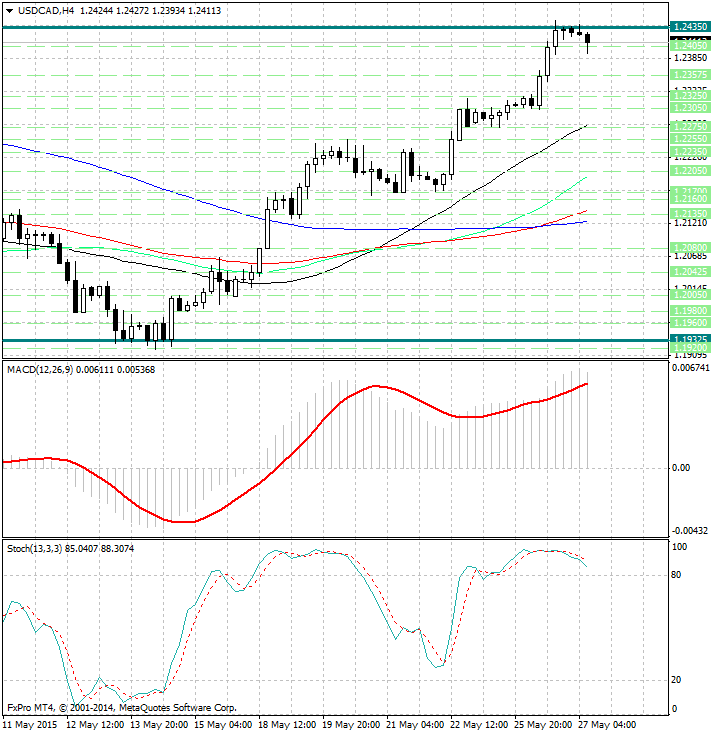Image resolution: width=711 pixels, height=733 pixels.
Task: Select the 18 May 12:00 time marker
Action: (287, 722)
